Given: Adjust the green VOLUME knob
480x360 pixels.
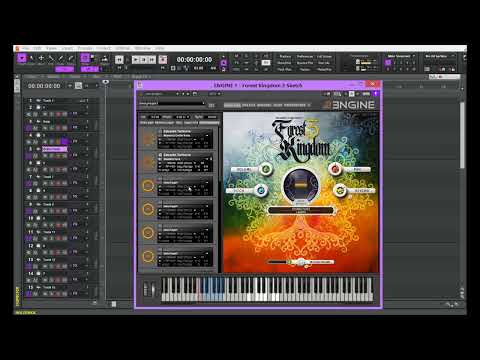Looking at the screenshot, I should (266, 169).
